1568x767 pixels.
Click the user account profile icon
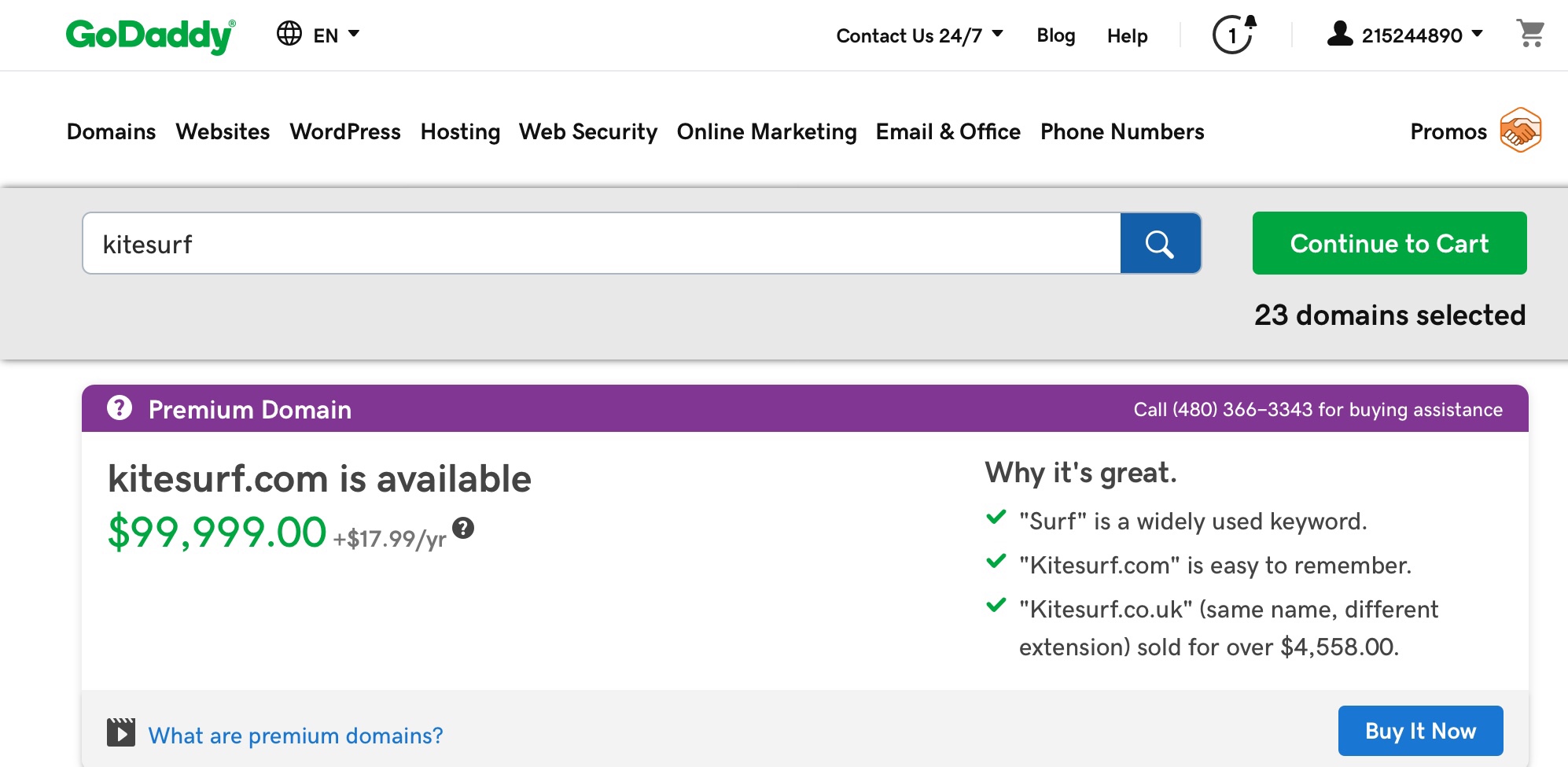(x=1339, y=34)
